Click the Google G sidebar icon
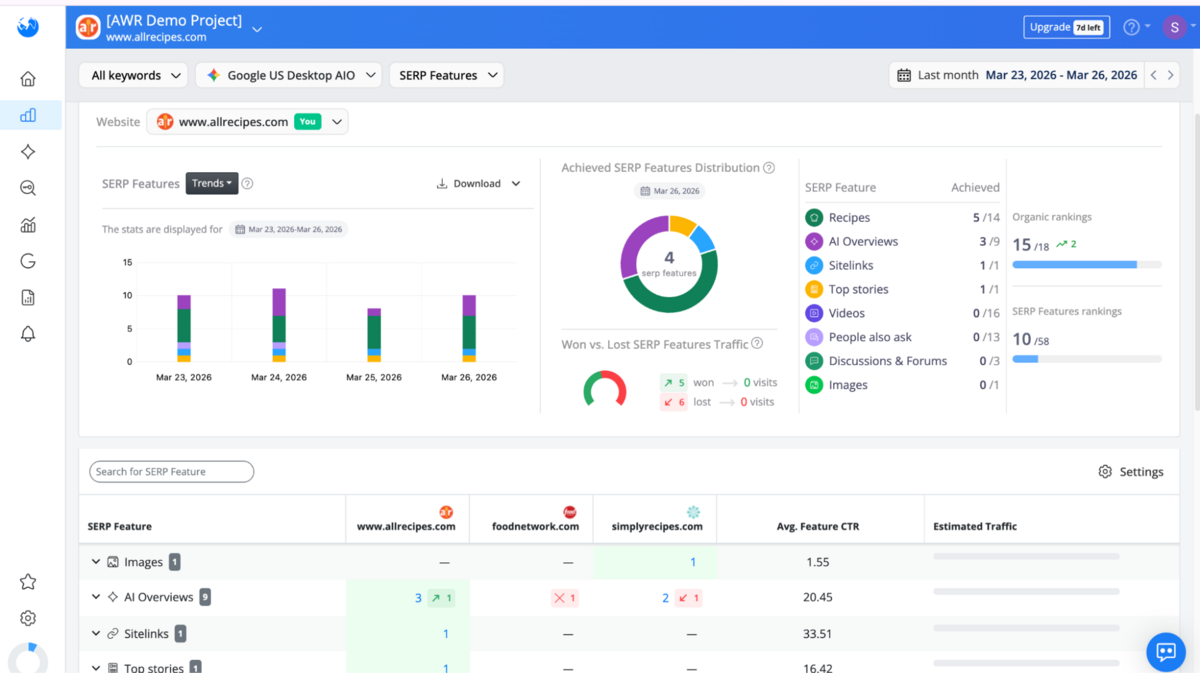The image size is (1200, 673). click(28, 261)
